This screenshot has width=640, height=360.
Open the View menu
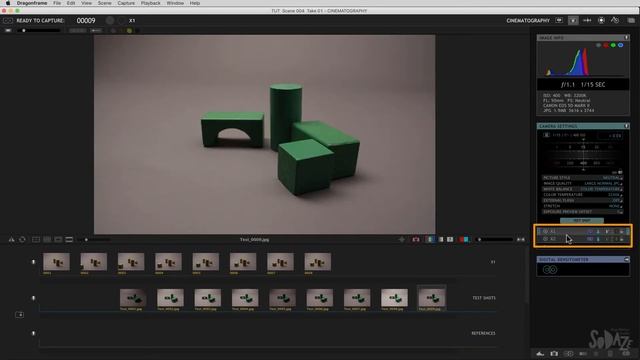(x=86, y=3)
